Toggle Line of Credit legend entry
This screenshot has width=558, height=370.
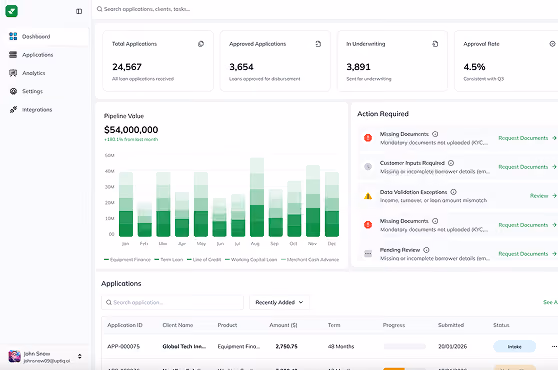[x=204, y=259]
